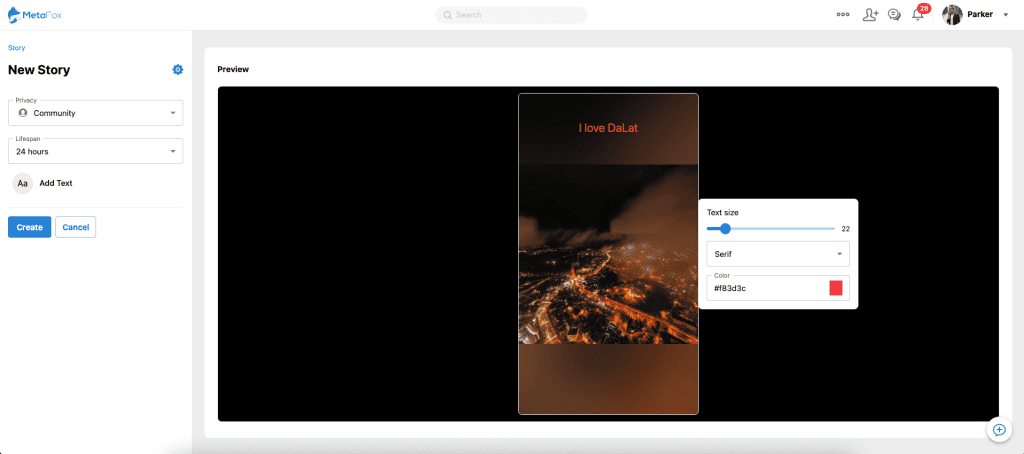Click the Aa Add Text icon
The image size is (1024, 454).
click(23, 183)
